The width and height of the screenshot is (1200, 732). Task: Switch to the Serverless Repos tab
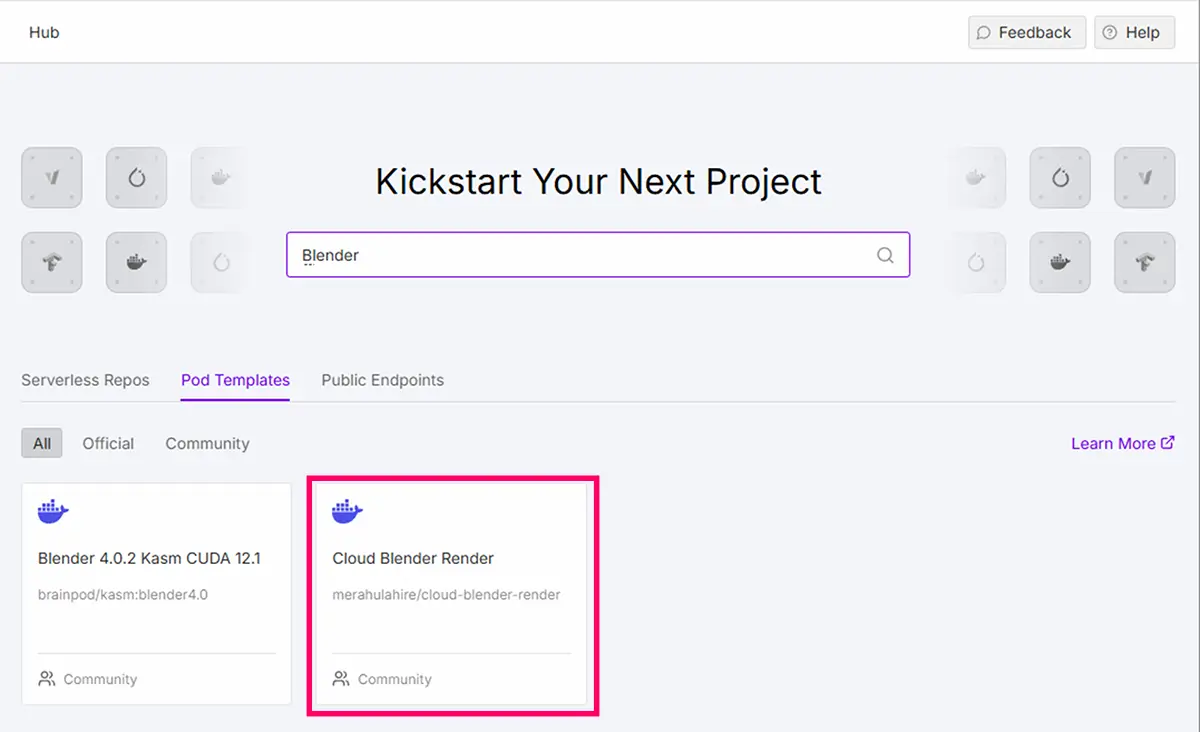tap(85, 380)
